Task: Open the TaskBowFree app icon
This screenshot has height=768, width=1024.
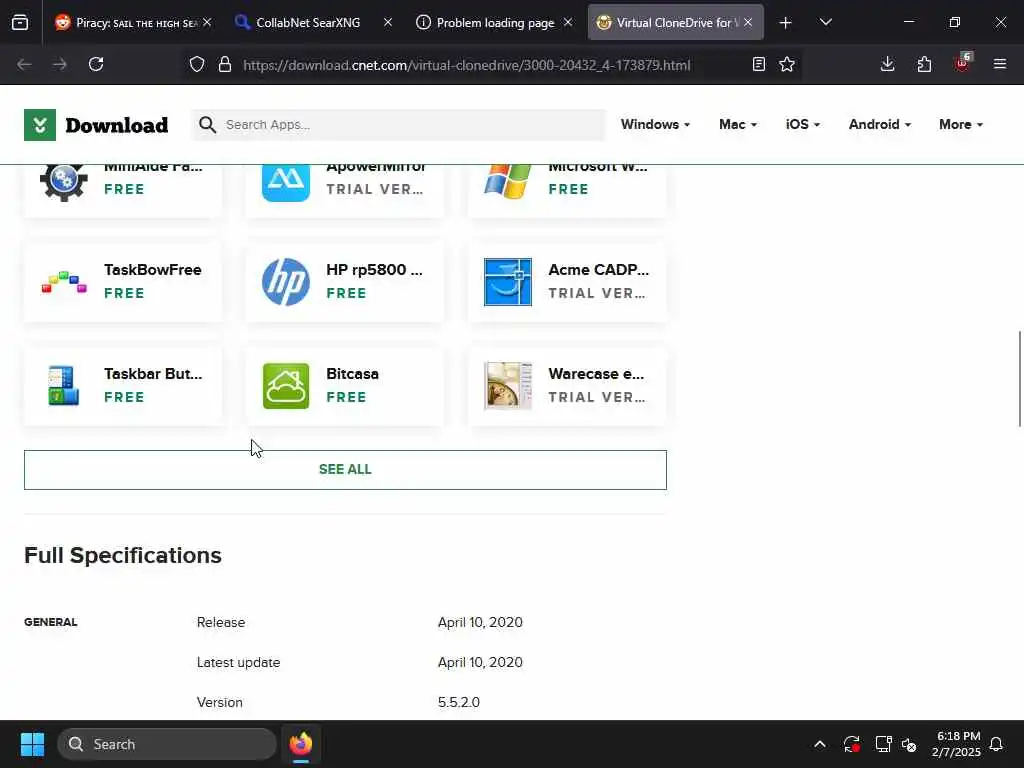Action: tap(64, 282)
